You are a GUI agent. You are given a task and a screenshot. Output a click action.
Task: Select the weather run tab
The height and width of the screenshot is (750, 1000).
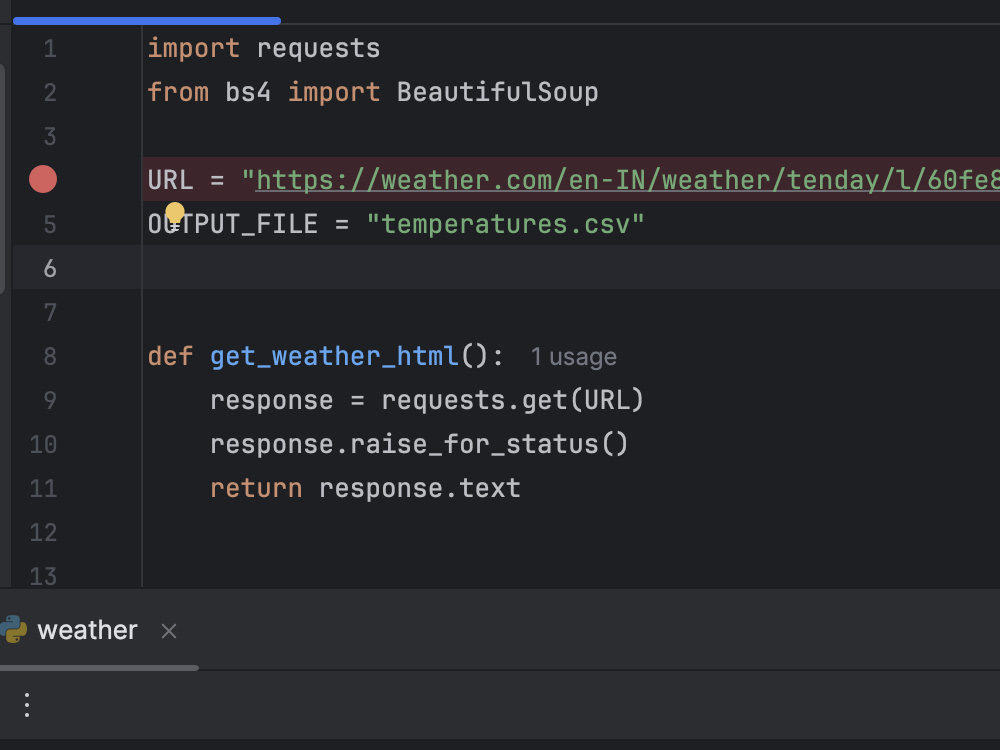click(87, 630)
